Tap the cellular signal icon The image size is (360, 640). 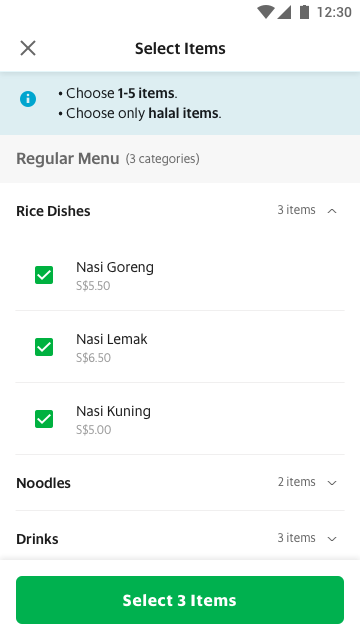(284, 12)
